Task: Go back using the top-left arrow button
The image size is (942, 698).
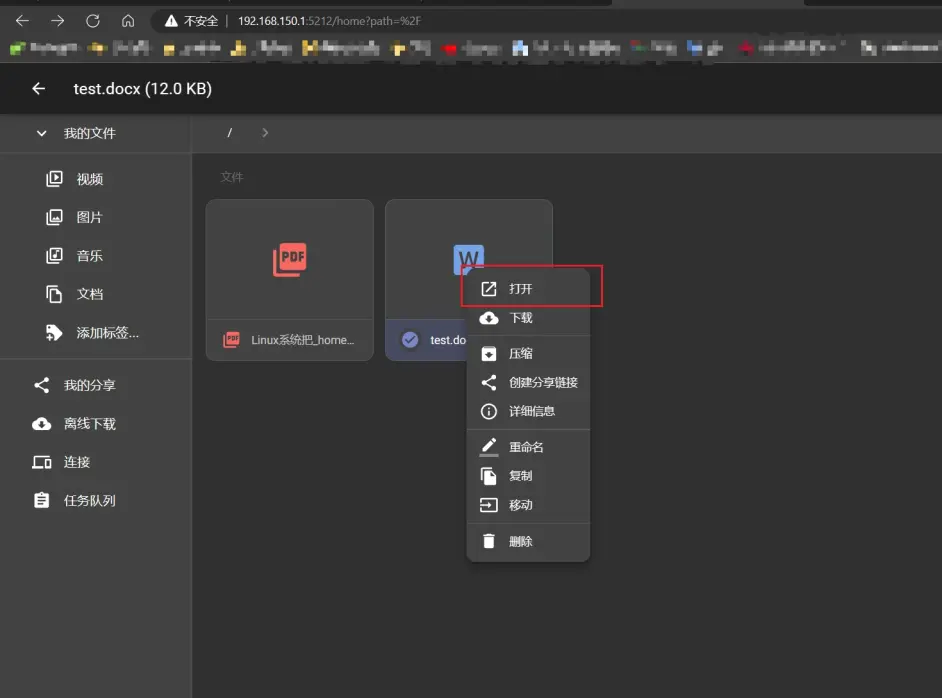Action: (x=36, y=88)
